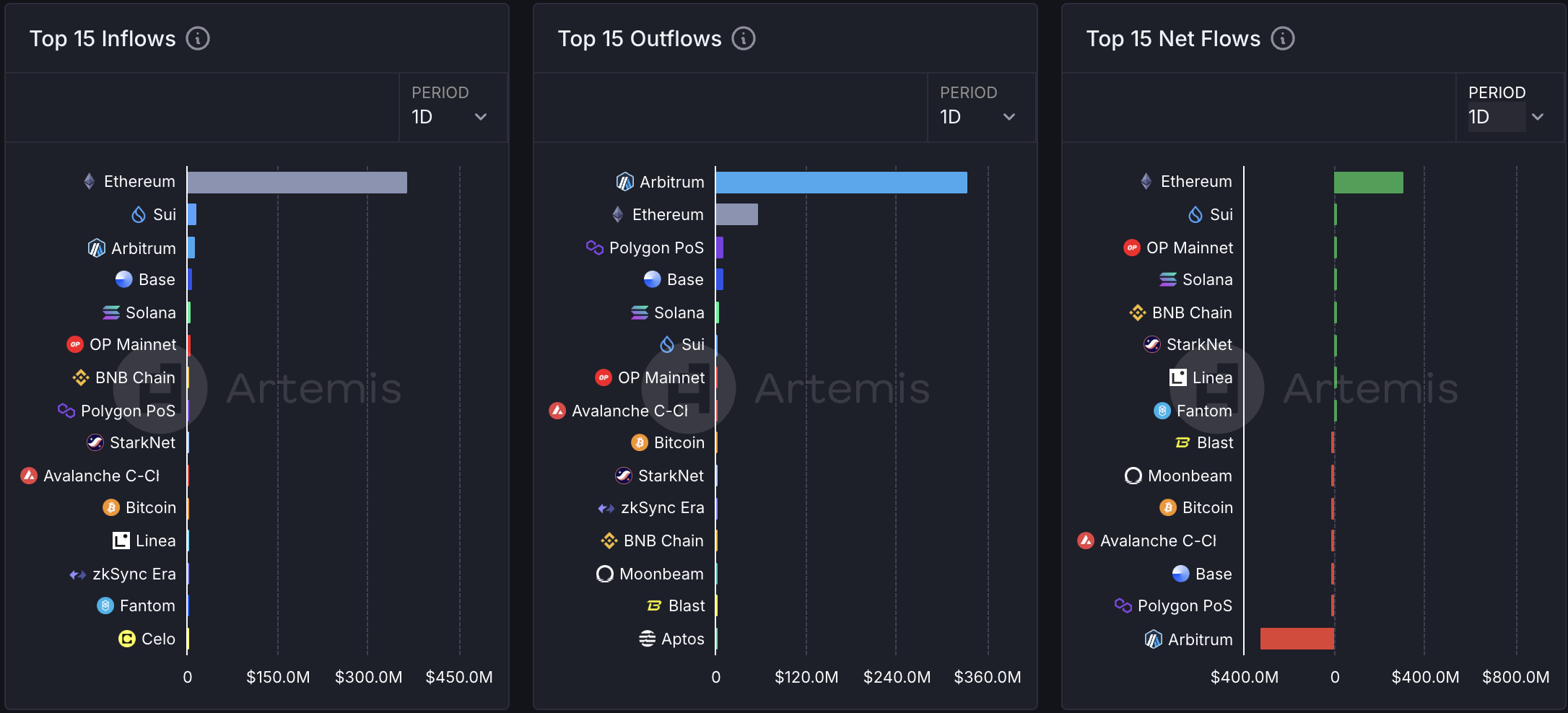Click the info icon beside Top 15 Outflows
The height and width of the screenshot is (713, 1568).
tap(744, 38)
